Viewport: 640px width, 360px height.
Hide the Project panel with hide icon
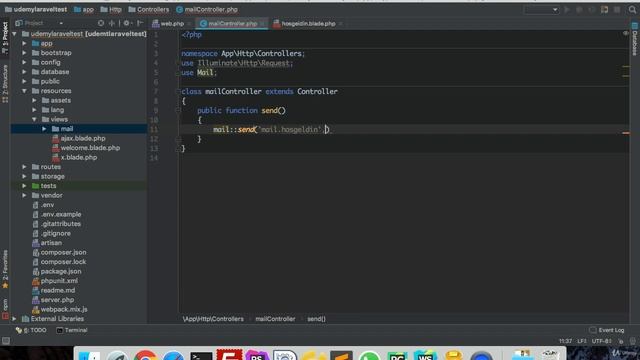tap(140, 23)
